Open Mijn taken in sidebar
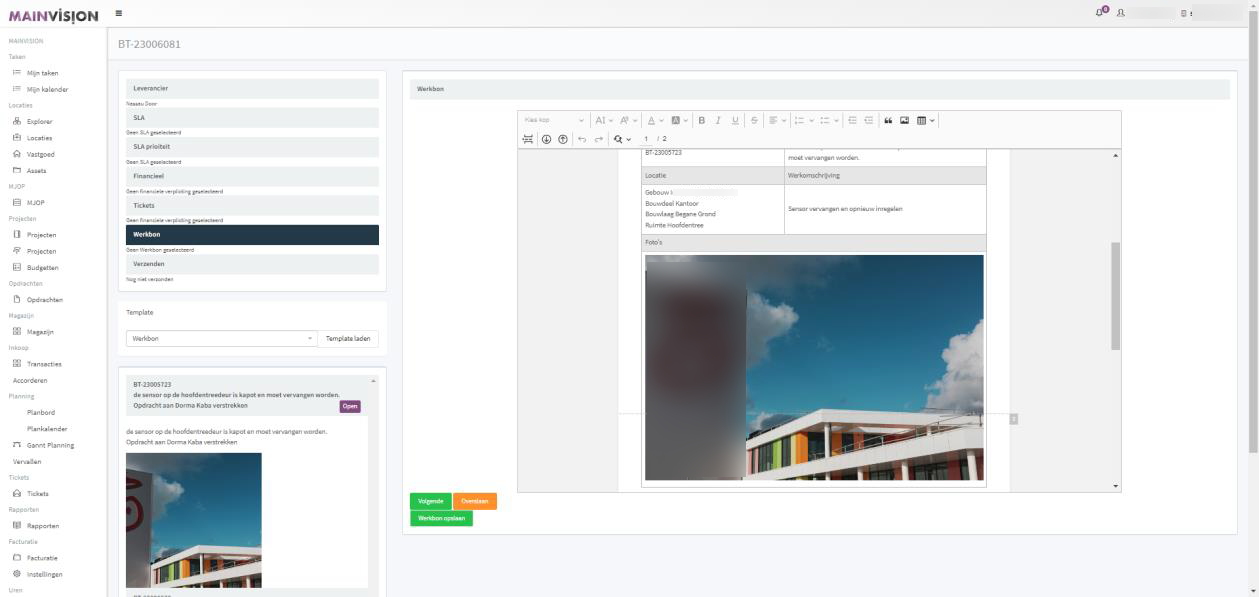 point(42,73)
